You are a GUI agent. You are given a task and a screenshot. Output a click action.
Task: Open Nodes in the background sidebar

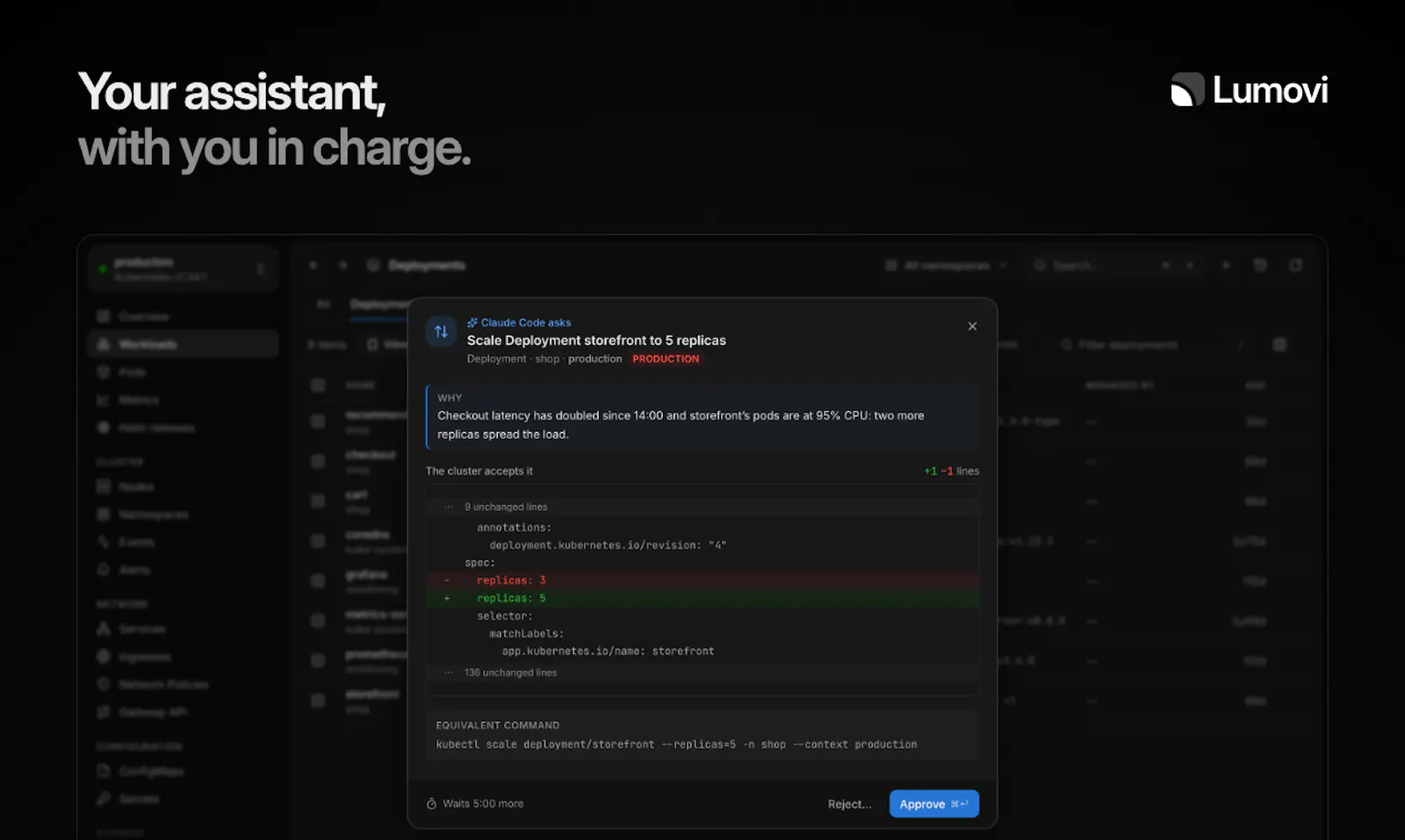coord(184,486)
